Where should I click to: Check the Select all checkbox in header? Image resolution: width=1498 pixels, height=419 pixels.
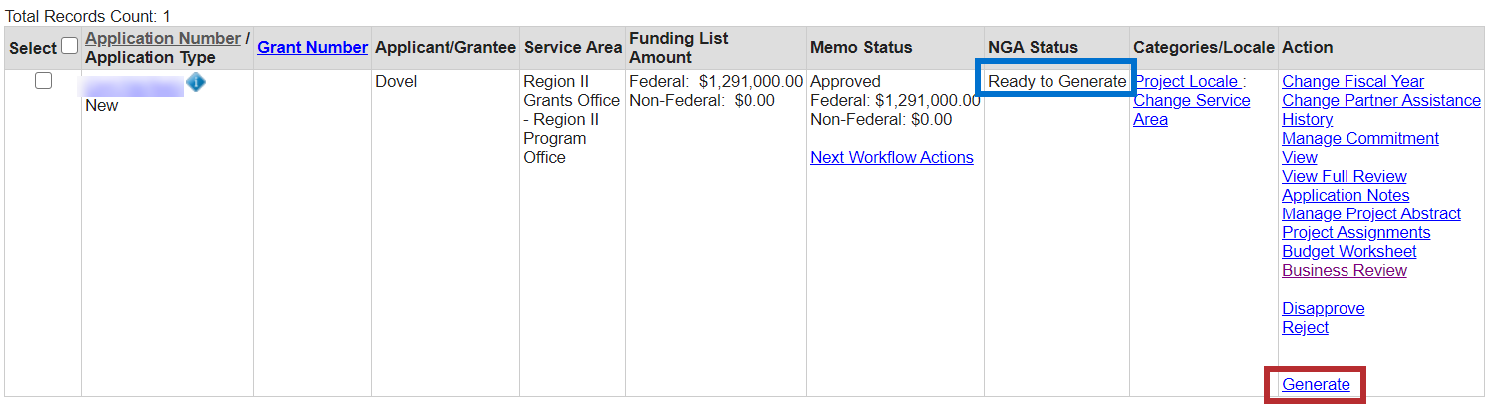click(69, 46)
